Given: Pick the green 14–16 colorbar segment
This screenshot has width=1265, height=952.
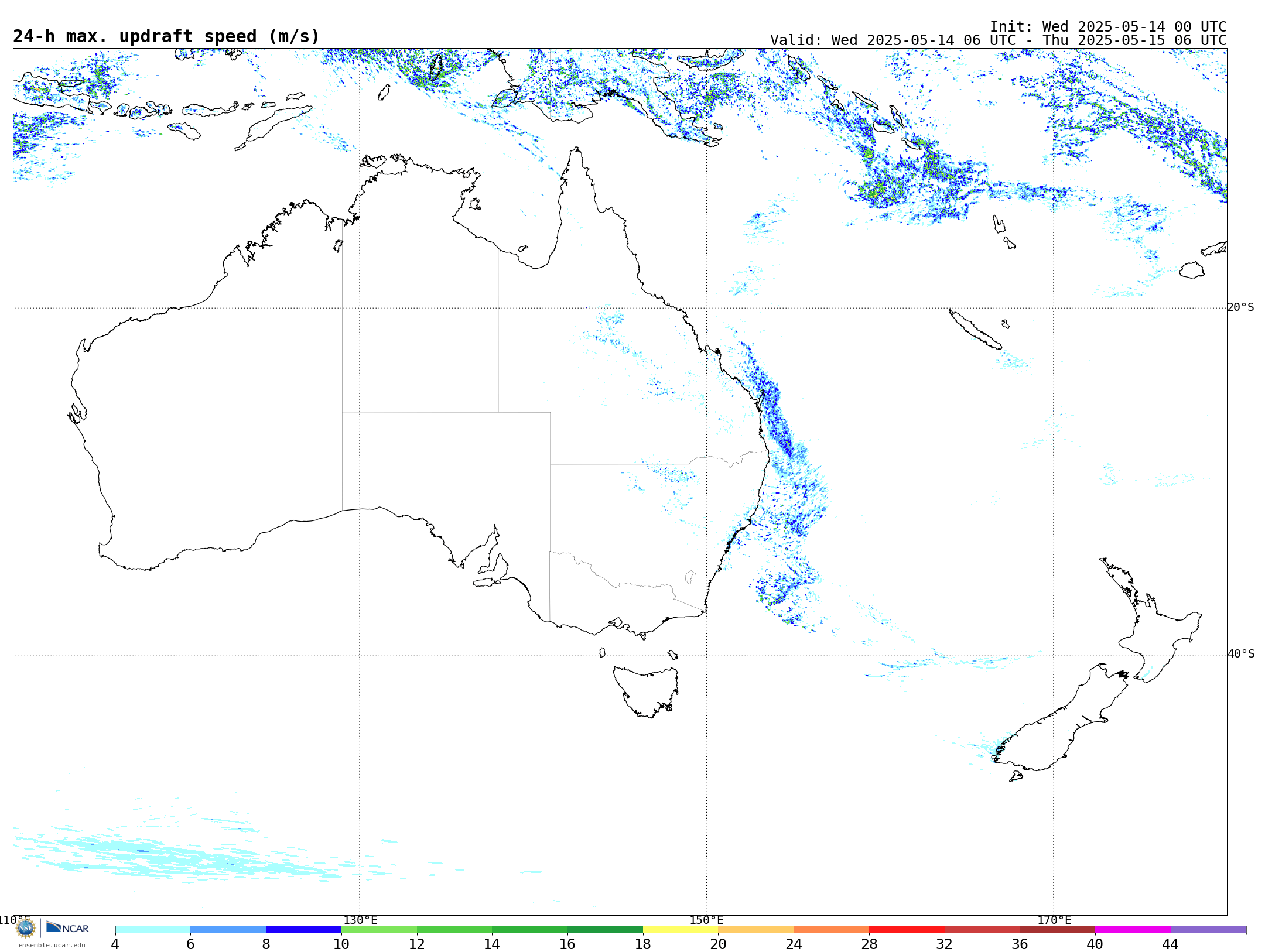Looking at the screenshot, I should click(529, 930).
